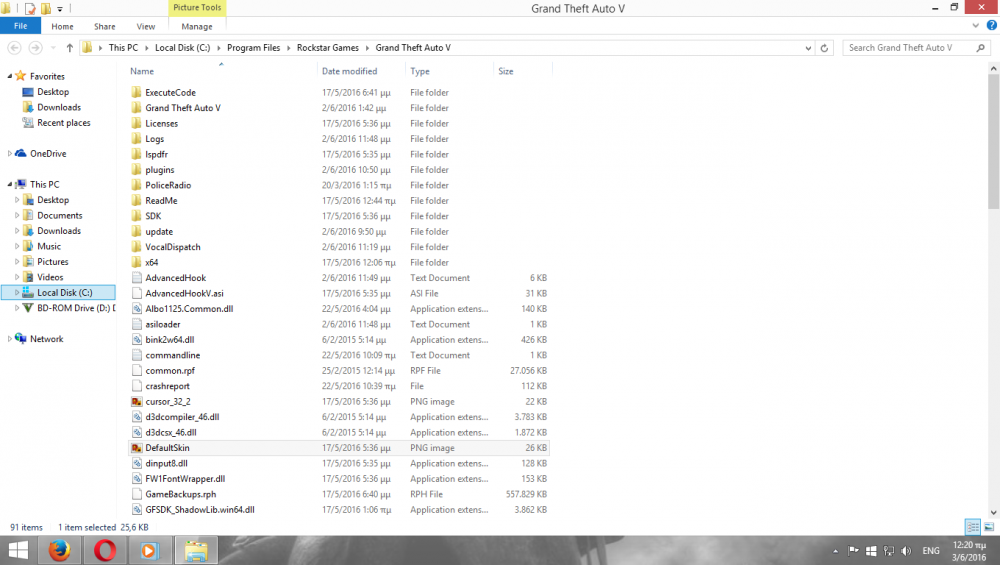Sort files by Date modified column

pos(349,71)
